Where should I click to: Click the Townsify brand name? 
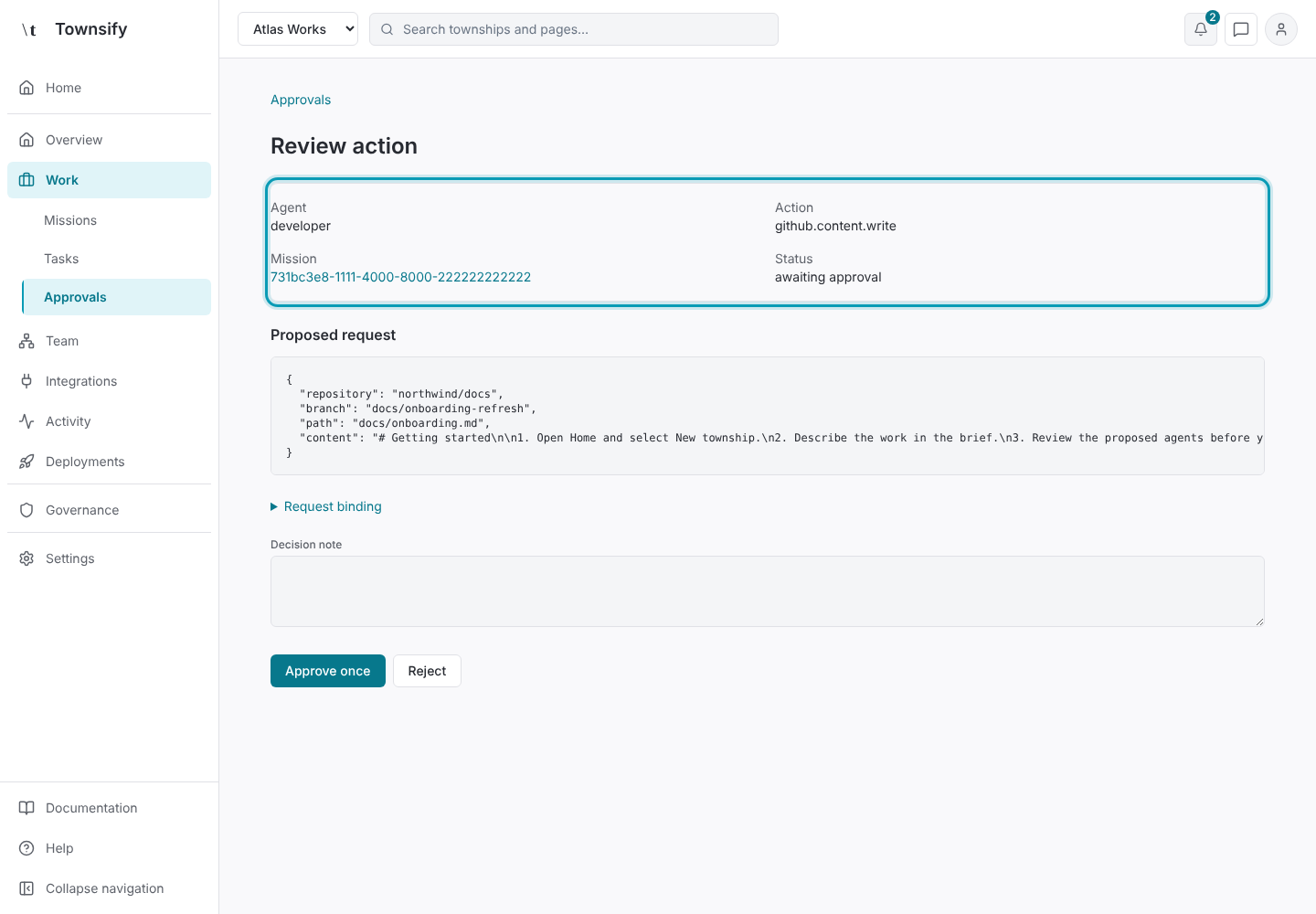point(91,29)
